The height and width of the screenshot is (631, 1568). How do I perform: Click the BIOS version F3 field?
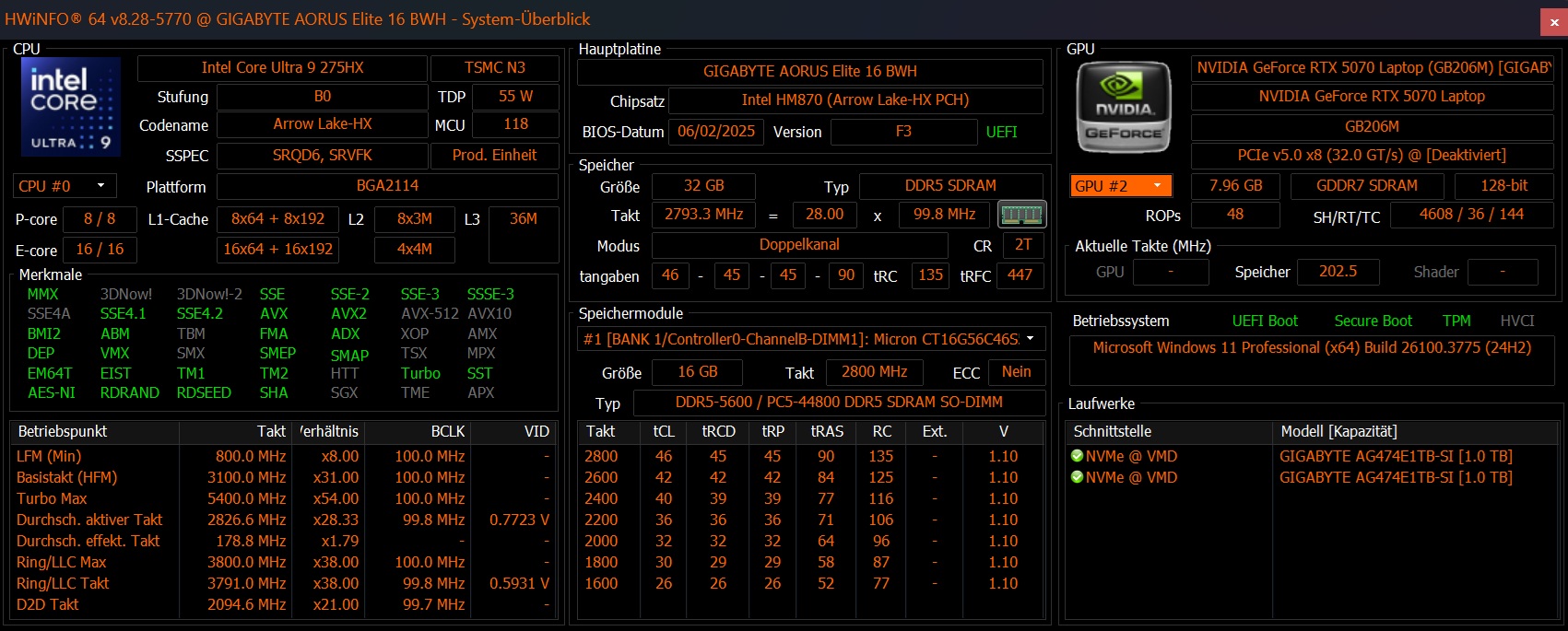click(x=903, y=132)
